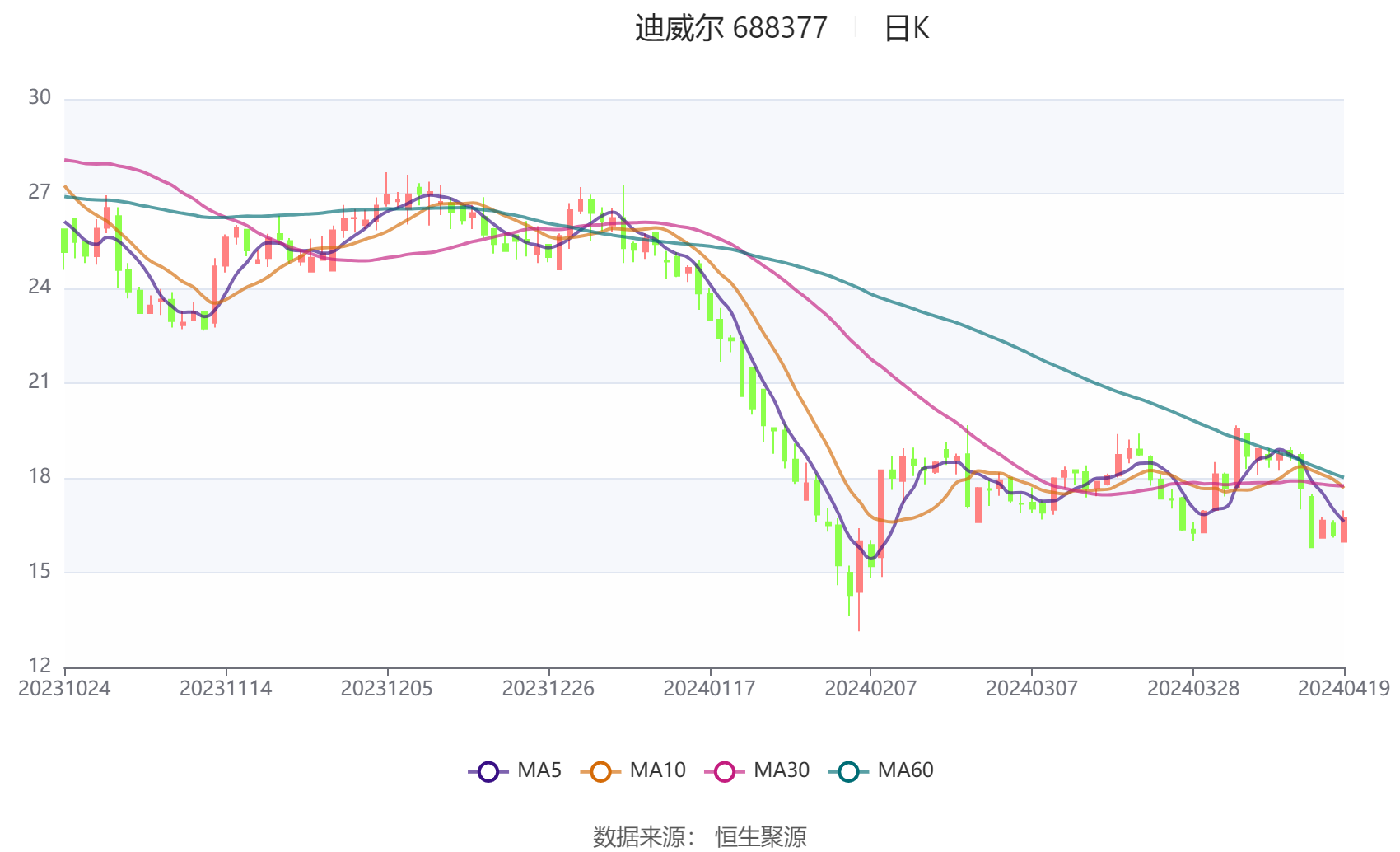The height and width of the screenshot is (852, 1400).
Task: Select the 20231205 date axis label
Action: point(387,689)
